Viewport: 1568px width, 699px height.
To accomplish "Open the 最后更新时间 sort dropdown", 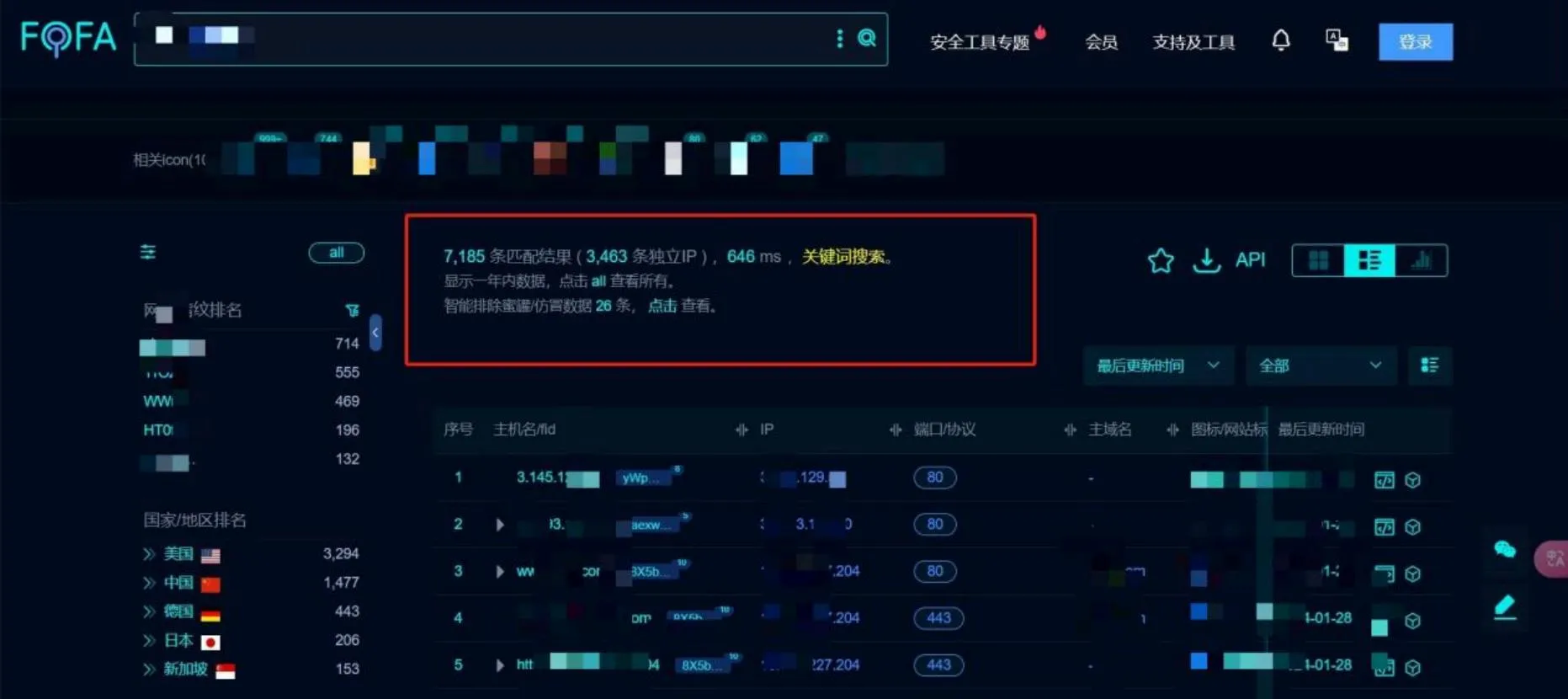I will tap(1158, 366).
